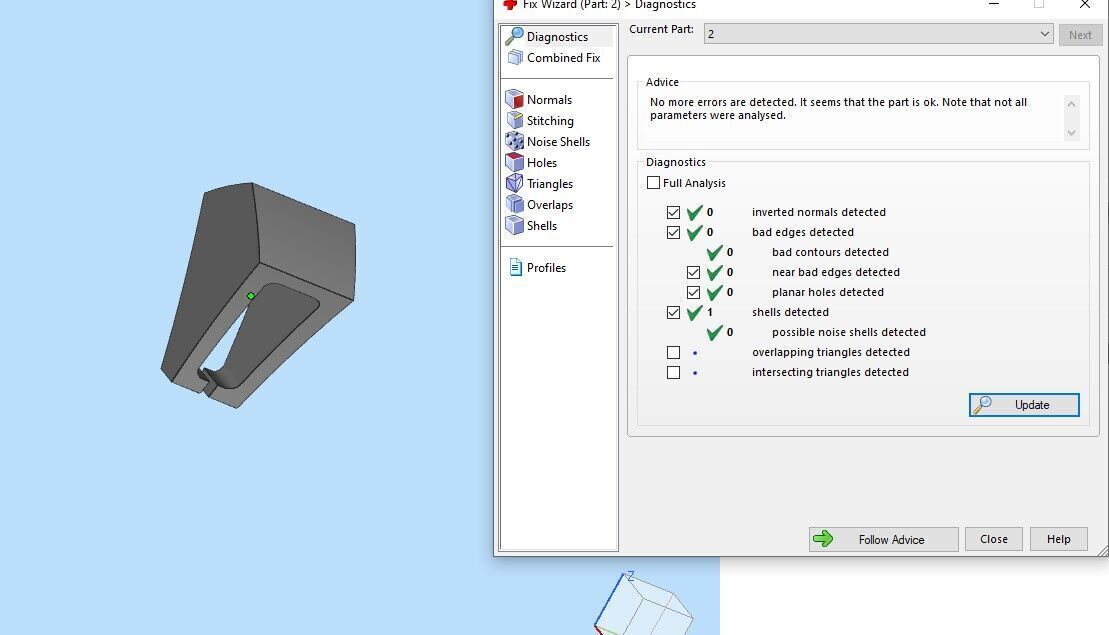Click Advice box scroll up arrow
This screenshot has height=635, width=1109.
coord(1072,104)
